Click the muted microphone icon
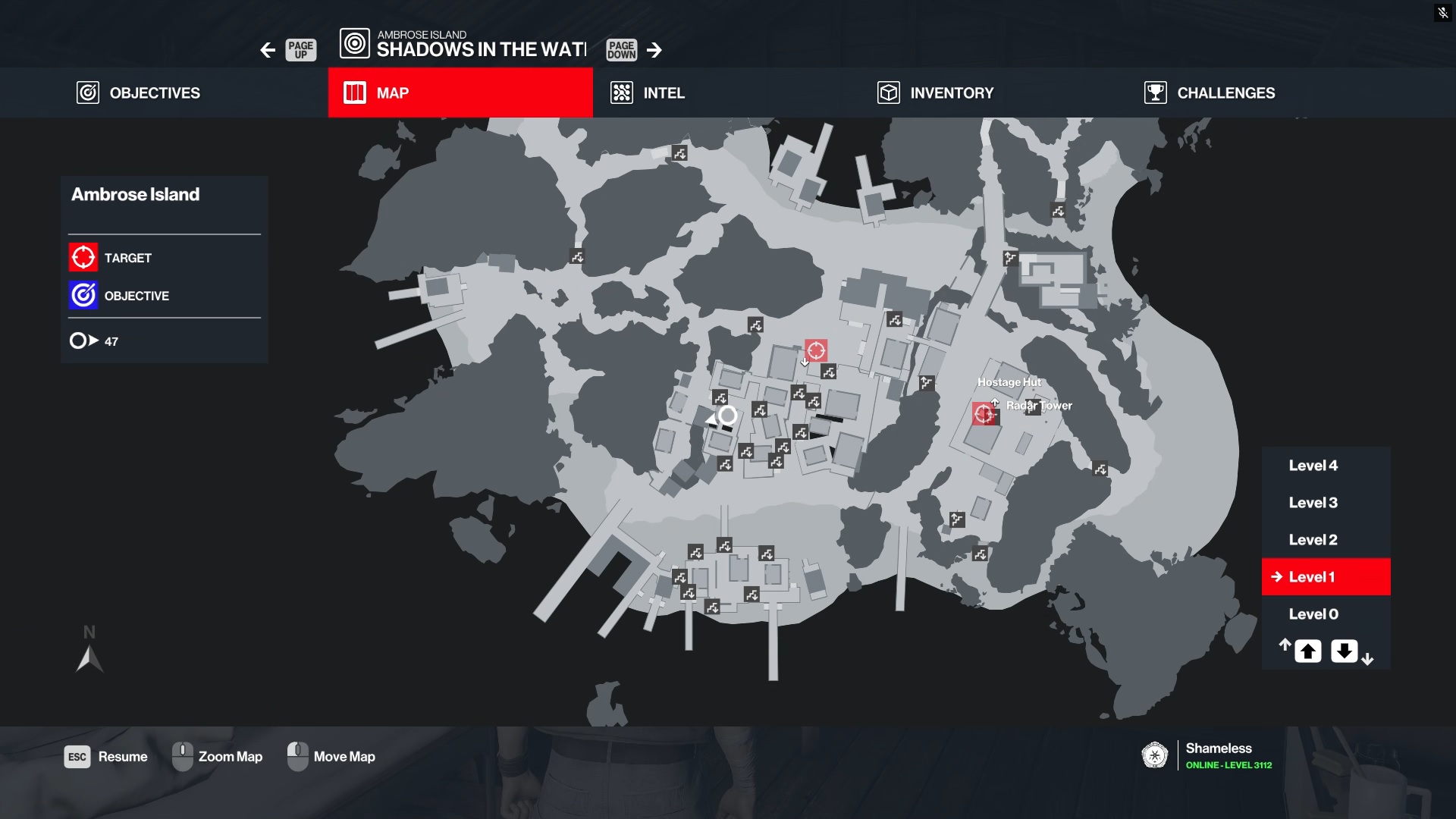The width and height of the screenshot is (1456, 819). 1442,13
